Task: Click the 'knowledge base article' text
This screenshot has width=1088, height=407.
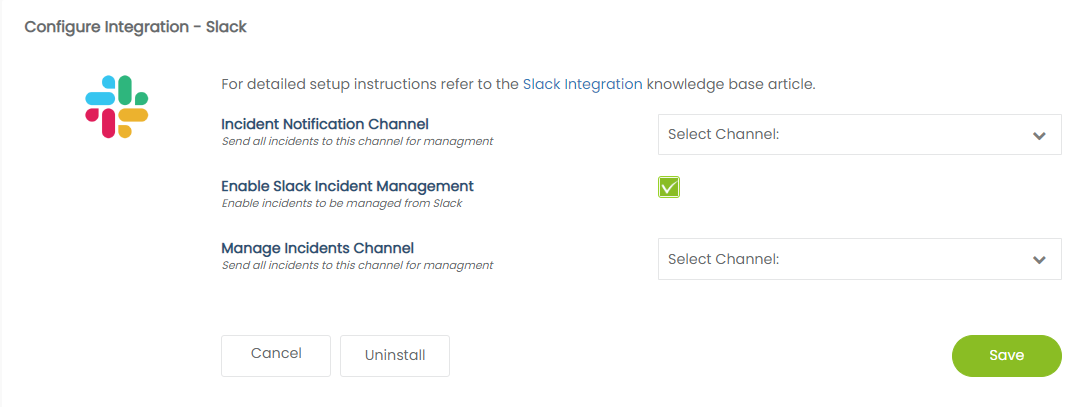Action: pos(731,84)
